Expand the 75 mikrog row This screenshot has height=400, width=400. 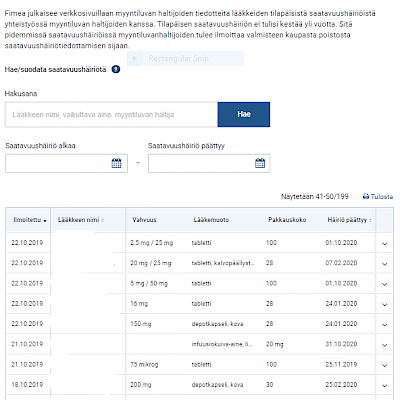pos(385,365)
